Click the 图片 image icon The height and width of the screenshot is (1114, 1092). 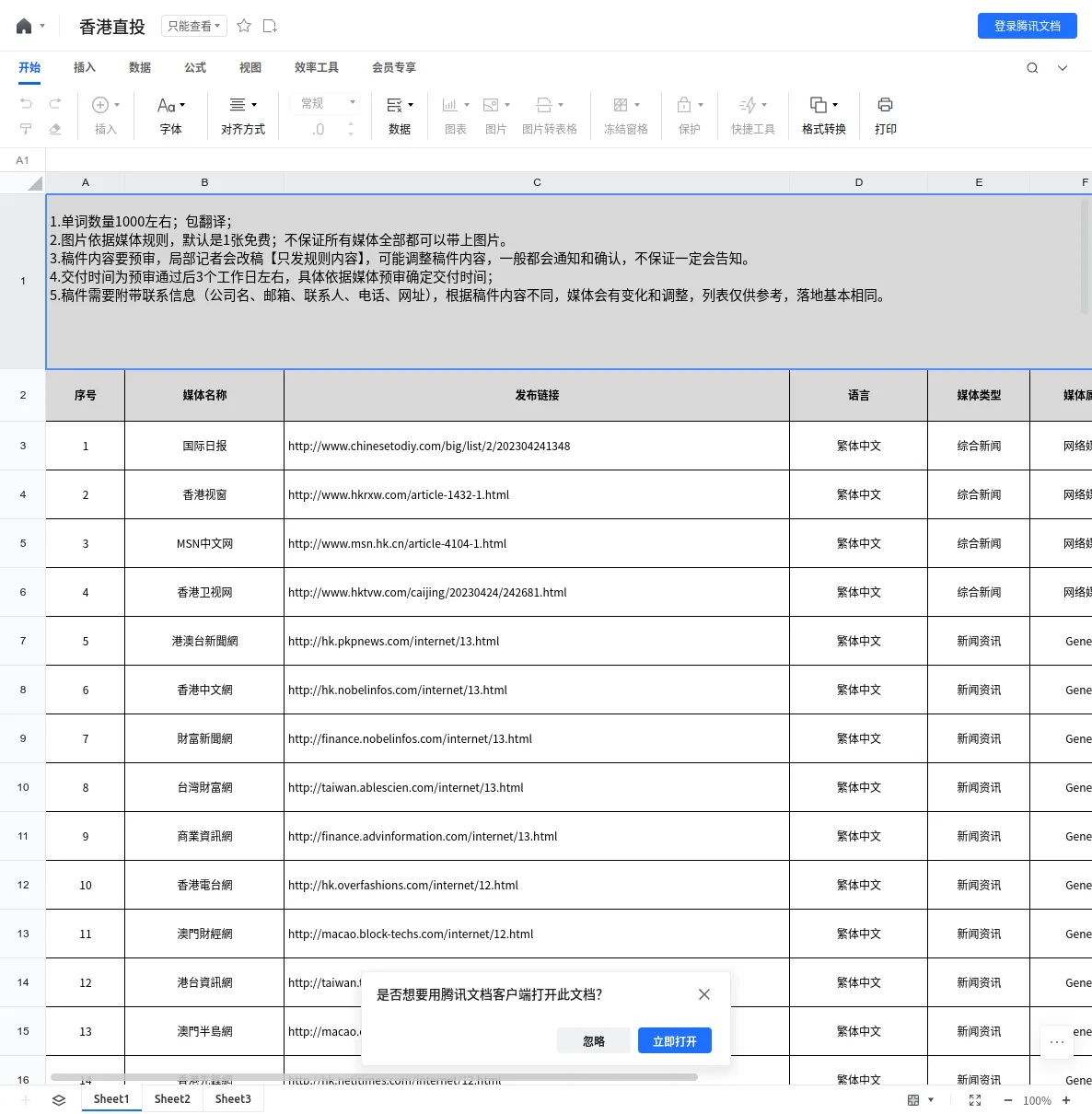coord(491,105)
